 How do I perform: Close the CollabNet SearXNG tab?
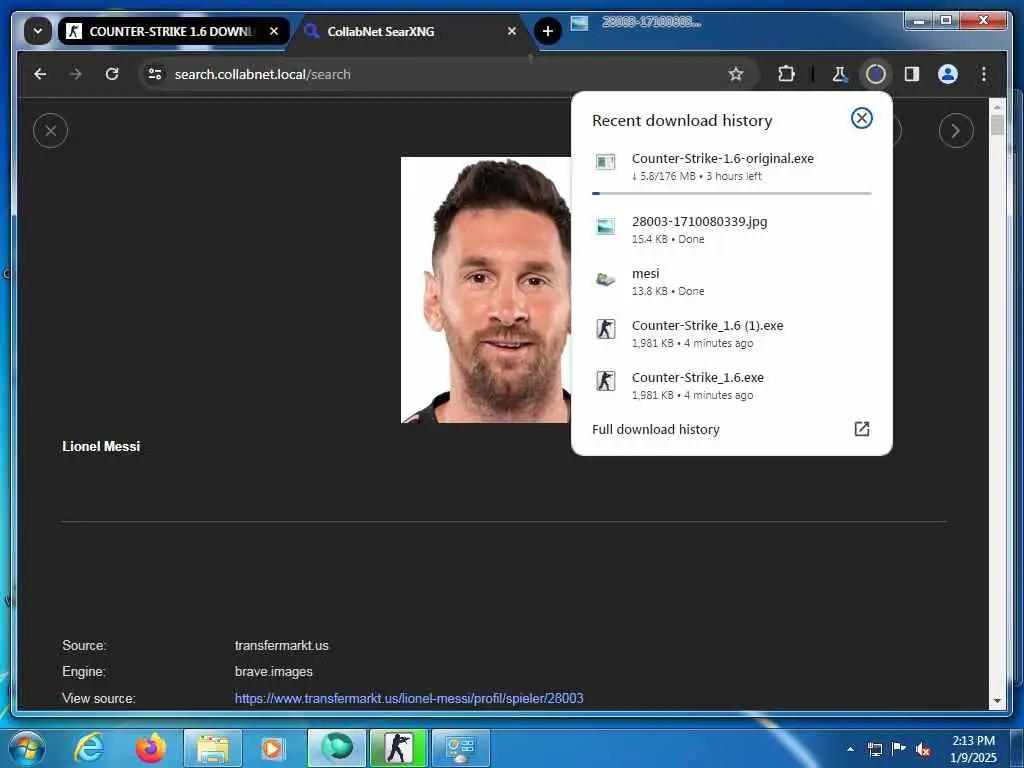coord(512,31)
